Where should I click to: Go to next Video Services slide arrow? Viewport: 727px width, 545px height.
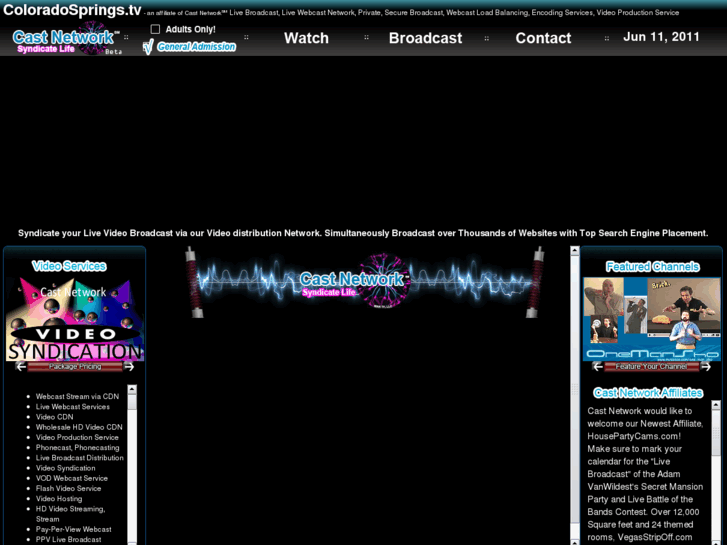click(x=129, y=366)
